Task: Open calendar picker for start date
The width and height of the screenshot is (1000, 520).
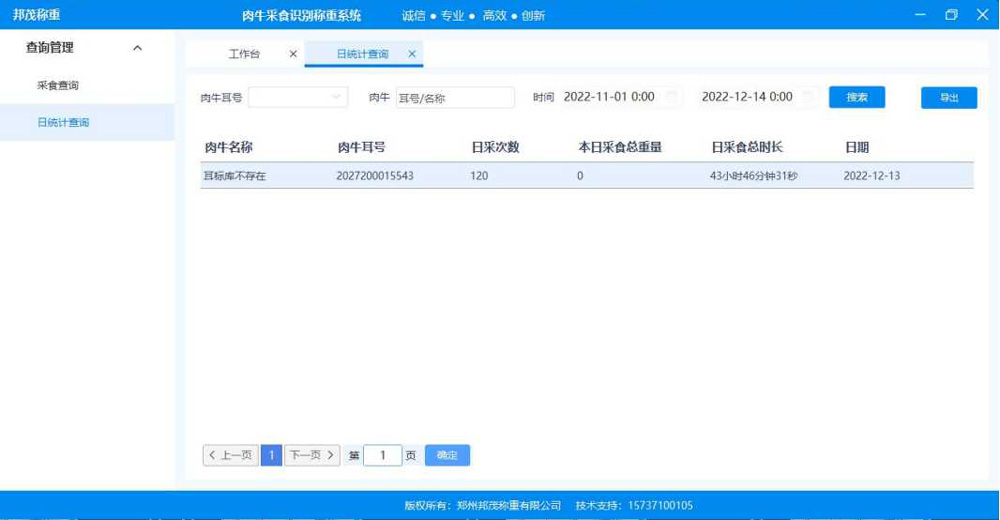Action: (x=672, y=97)
